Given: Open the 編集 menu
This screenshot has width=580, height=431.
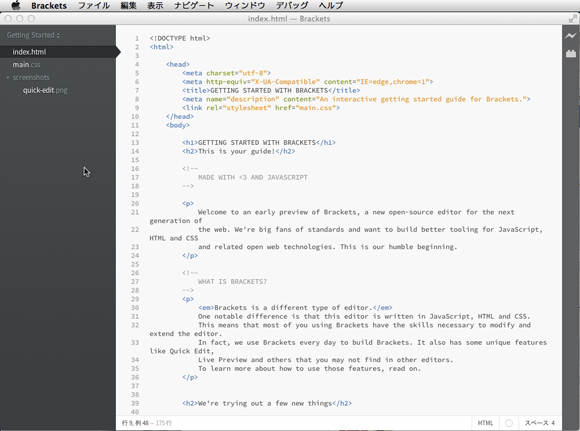Looking at the screenshot, I should pos(128,6).
